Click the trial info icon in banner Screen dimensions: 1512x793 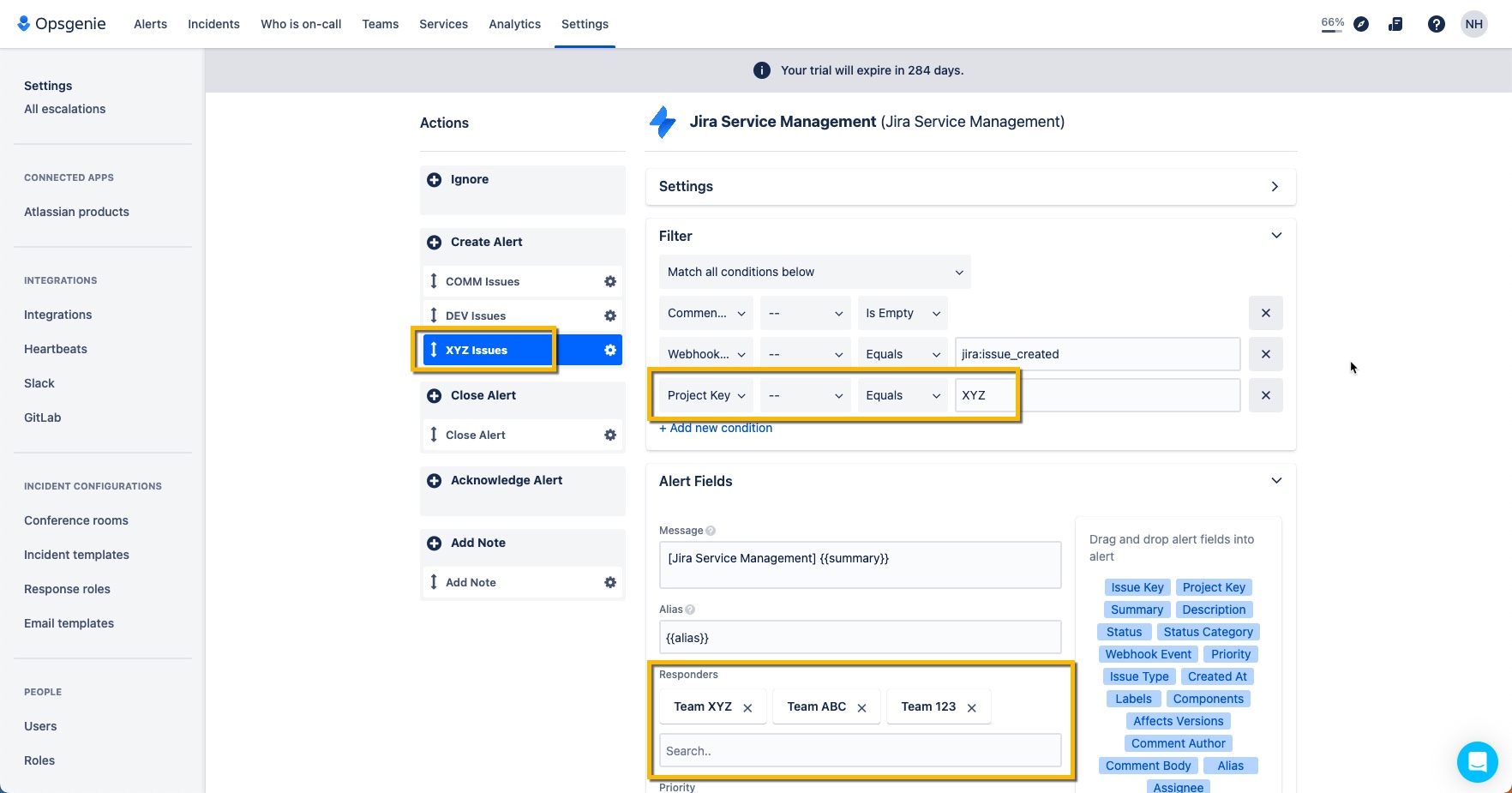tap(761, 70)
